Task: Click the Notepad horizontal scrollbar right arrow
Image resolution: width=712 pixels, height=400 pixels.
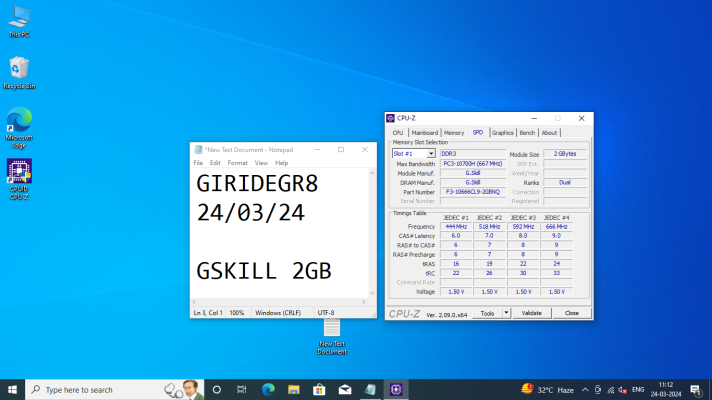Action: [x=364, y=302]
